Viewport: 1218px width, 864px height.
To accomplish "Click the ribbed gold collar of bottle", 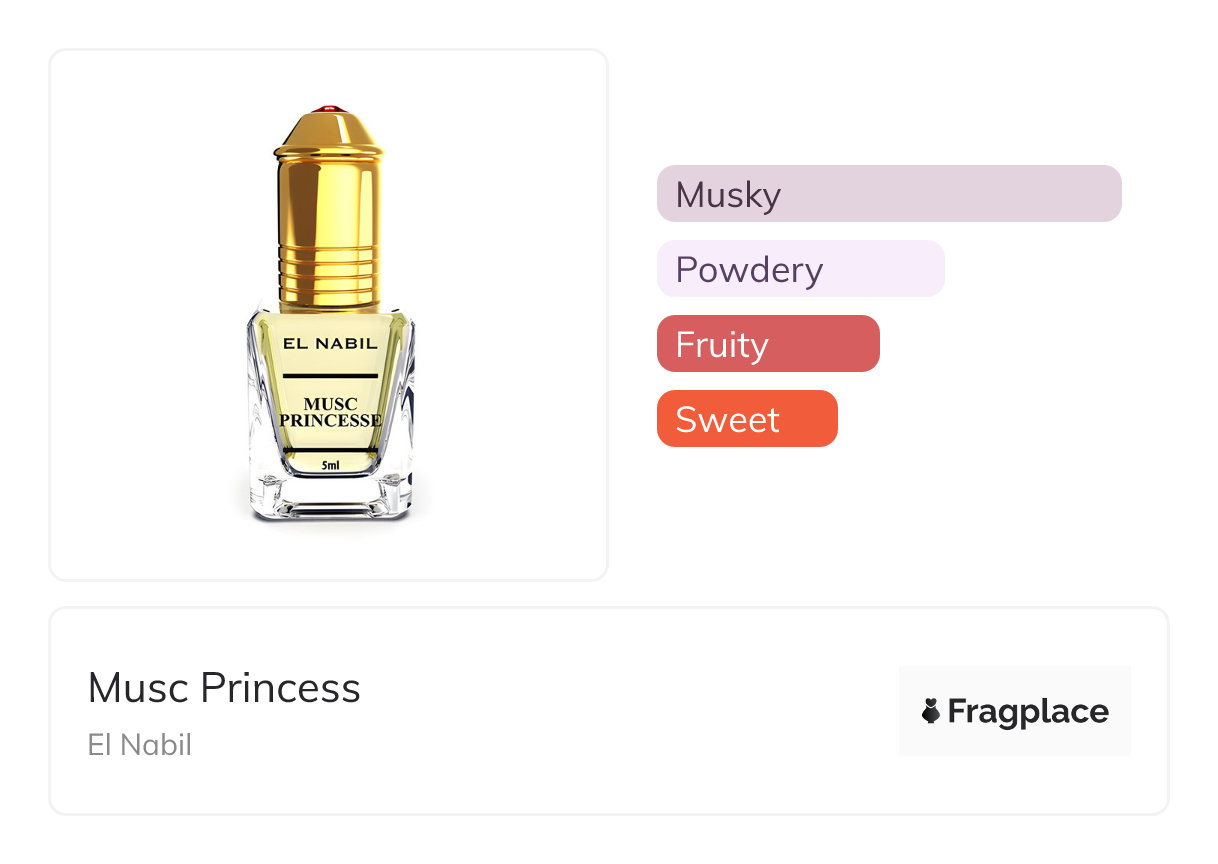I will click(329, 282).
